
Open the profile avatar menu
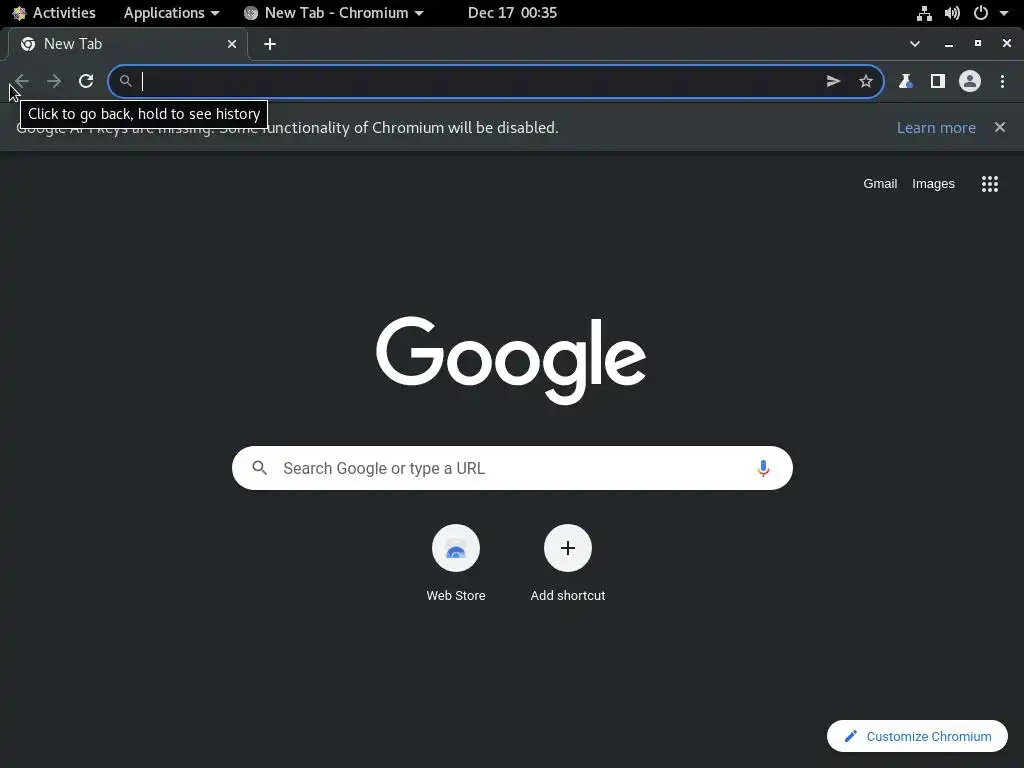click(970, 81)
